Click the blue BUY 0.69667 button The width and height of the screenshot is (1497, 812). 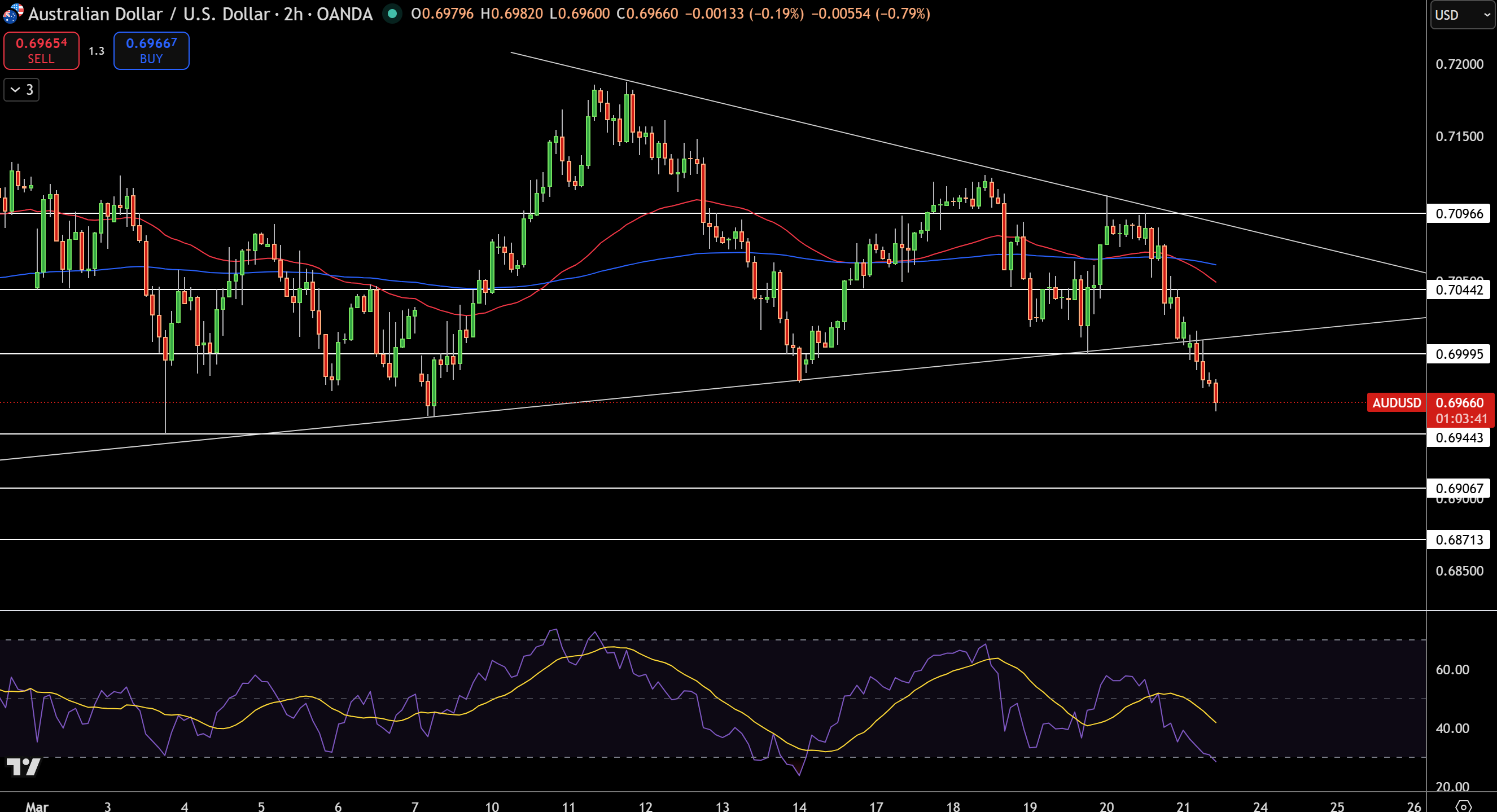151,51
